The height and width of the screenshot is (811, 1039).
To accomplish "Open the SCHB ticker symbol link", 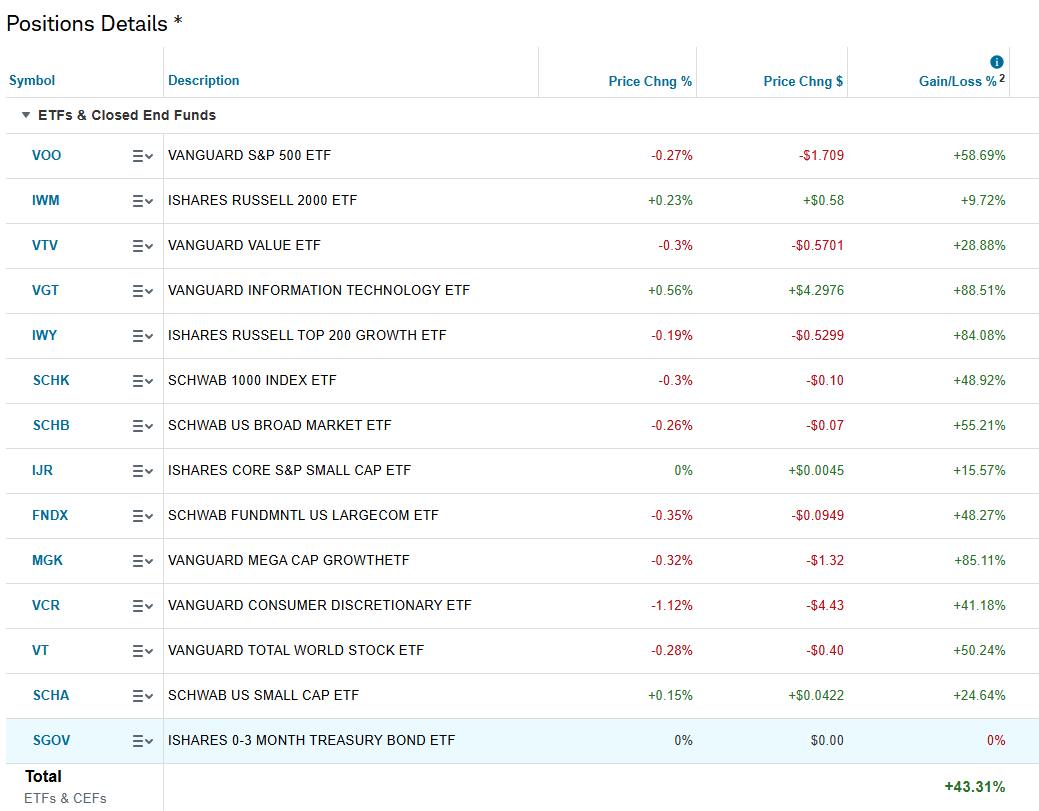I will pyautogui.click(x=51, y=425).
